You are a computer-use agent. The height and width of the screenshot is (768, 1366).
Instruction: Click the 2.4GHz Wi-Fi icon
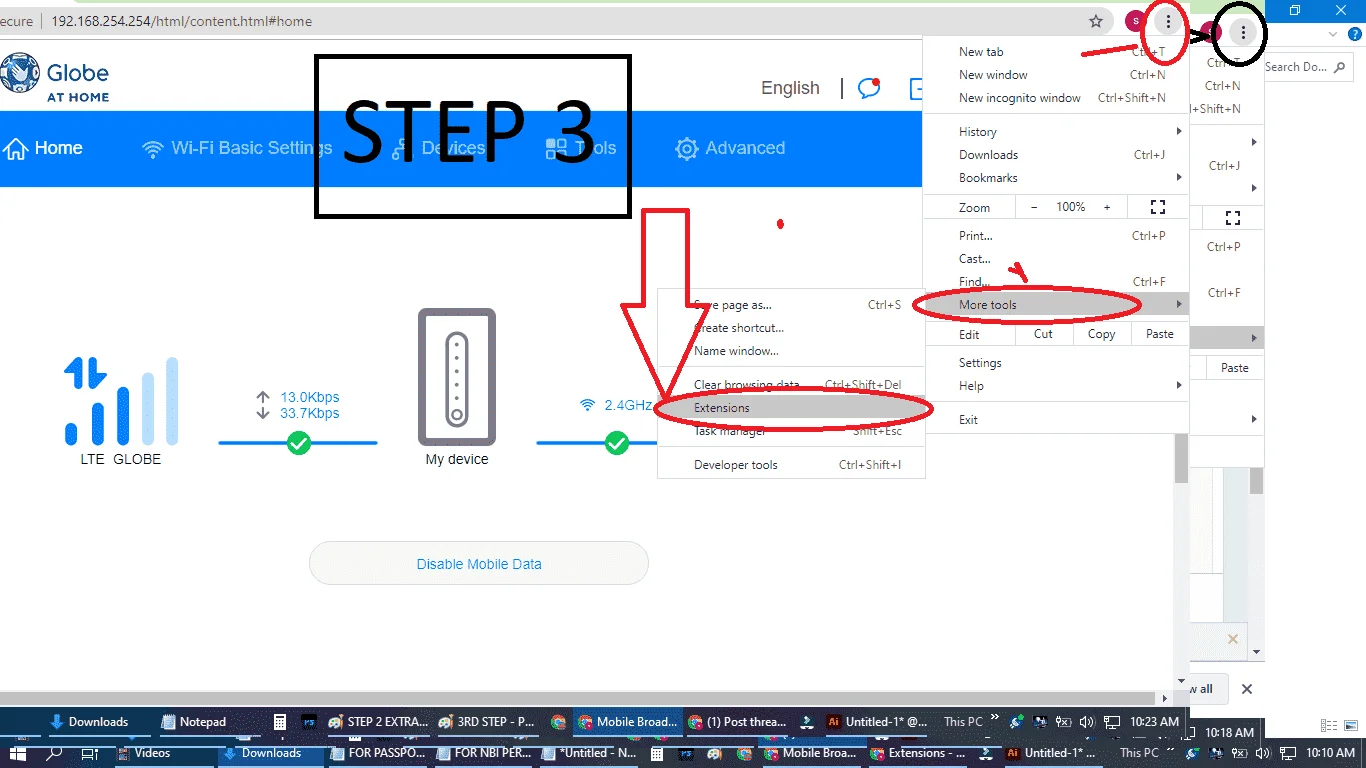(588, 405)
